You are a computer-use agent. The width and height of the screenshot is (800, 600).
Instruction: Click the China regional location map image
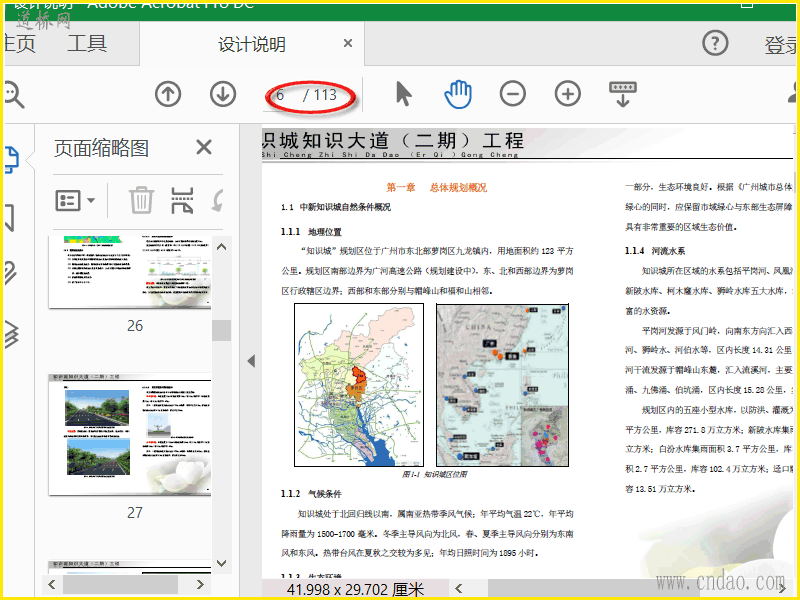502,385
